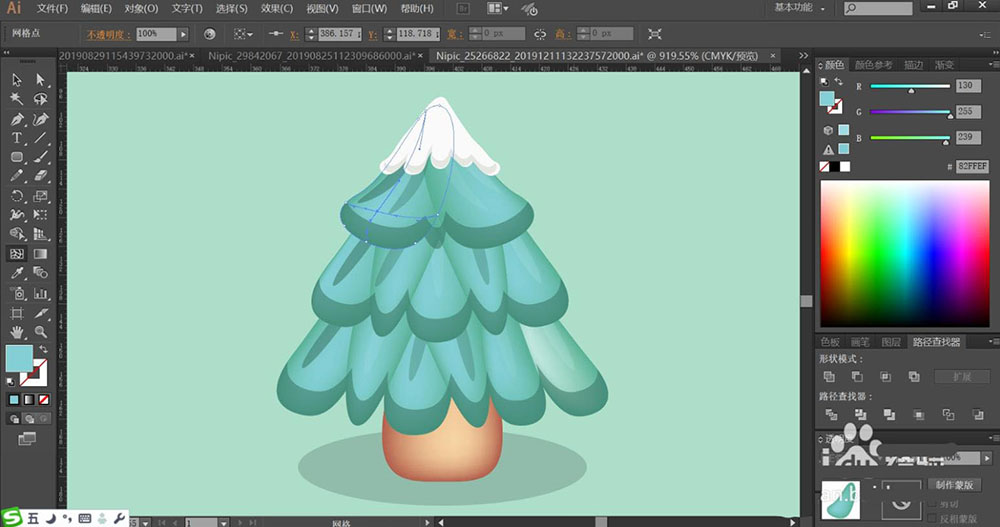The width and height of the screenshot is (1000, 527).
Task: Click the 扩展 expand button
Action: (962, 376)
